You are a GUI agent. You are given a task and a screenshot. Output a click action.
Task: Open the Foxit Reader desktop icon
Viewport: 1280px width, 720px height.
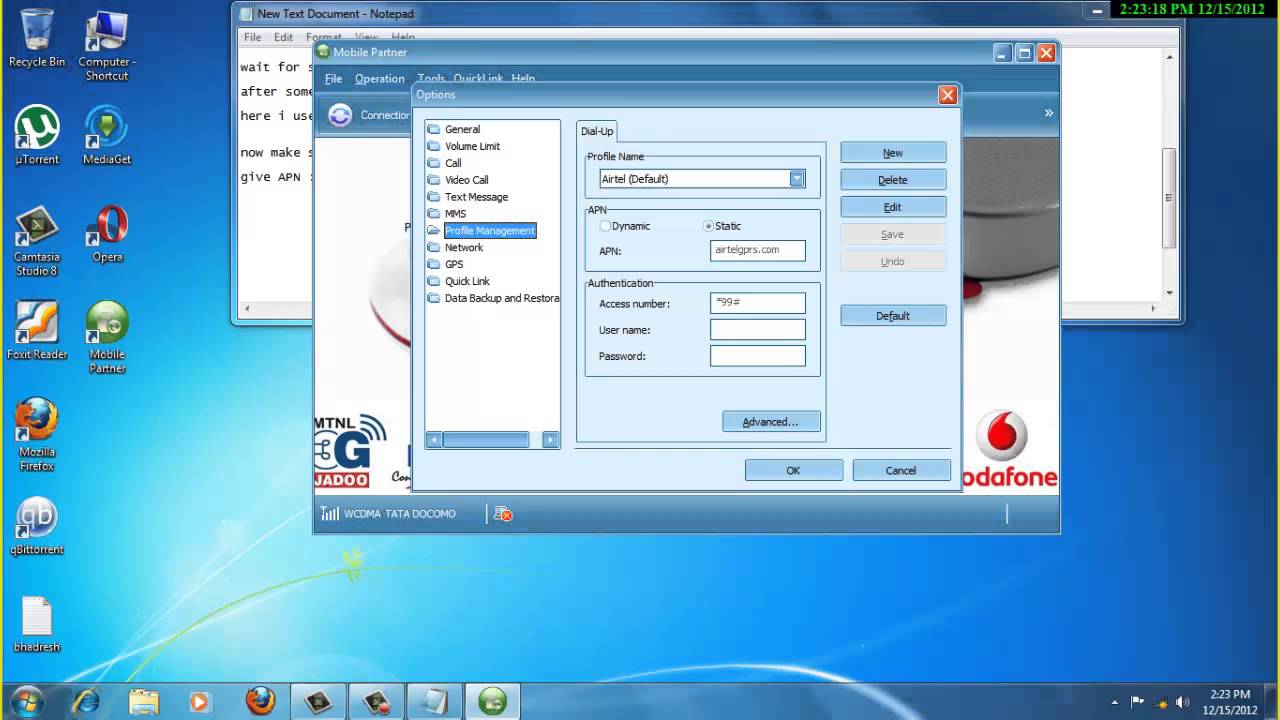click(x=37, y=330)
